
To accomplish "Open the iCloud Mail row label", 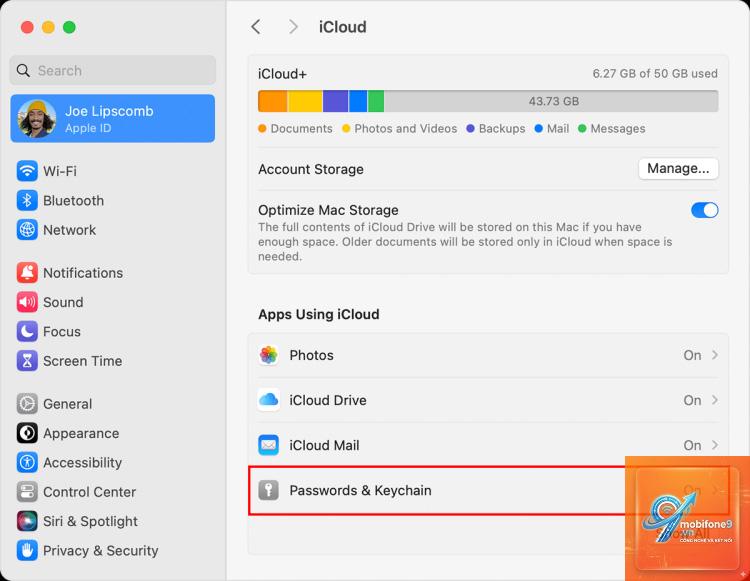I will 324,445.
